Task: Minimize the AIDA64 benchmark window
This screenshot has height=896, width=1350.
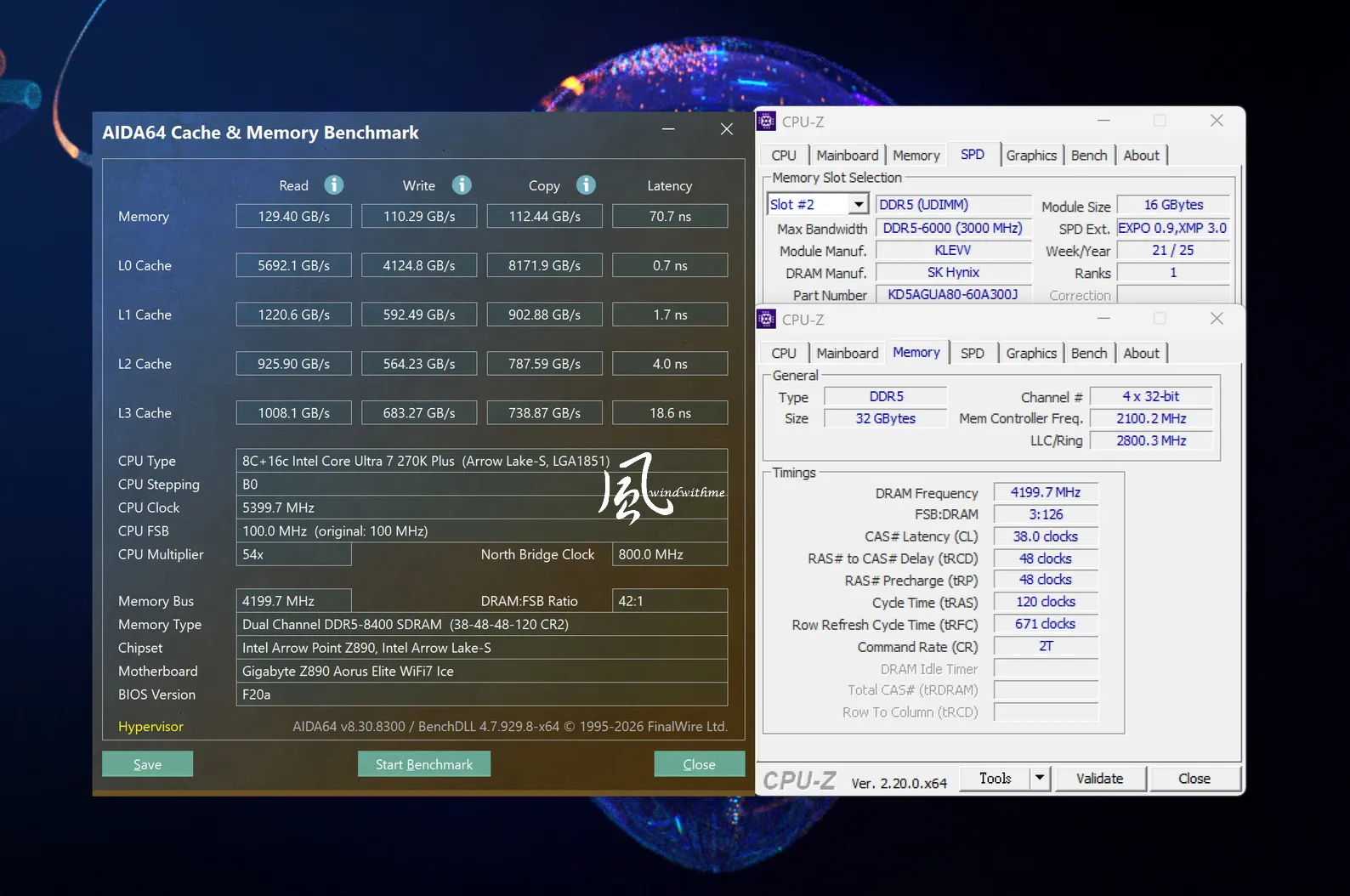Action: (668, 129)
